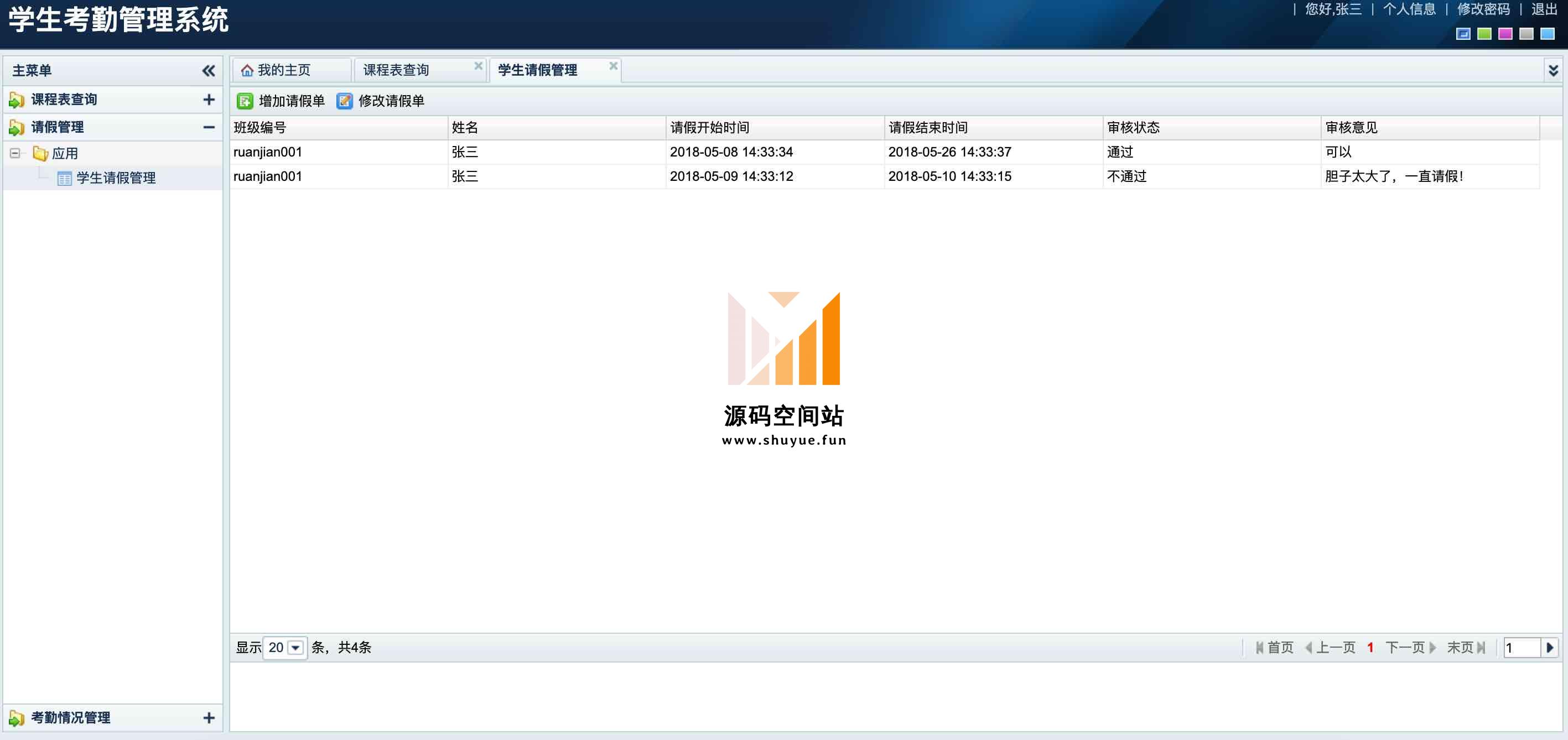
Task: Collapse the main menu sidebar
Action: tap(208, 71)
